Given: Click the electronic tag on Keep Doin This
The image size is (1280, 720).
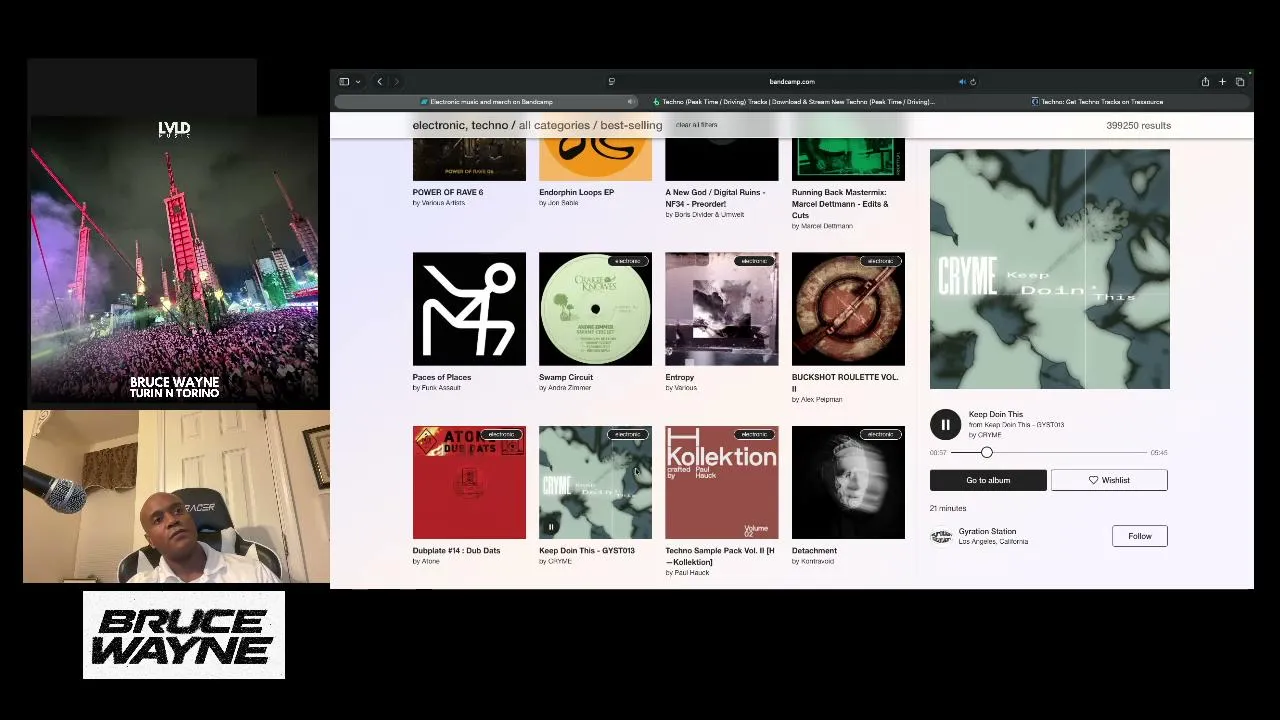Looking at the screenshot, I should point(628,435).
